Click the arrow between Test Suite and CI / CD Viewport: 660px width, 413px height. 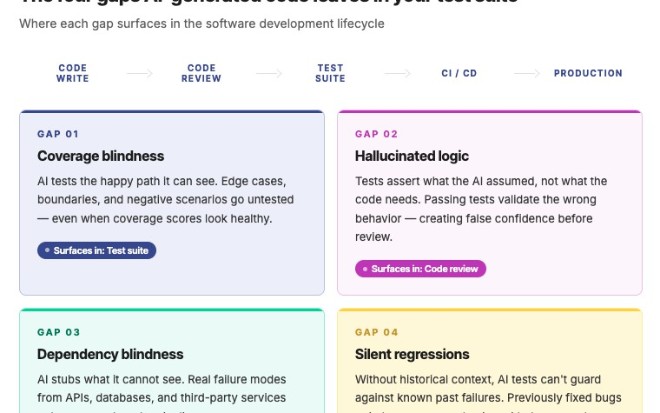pyautogui.click(x=397, y=73)
